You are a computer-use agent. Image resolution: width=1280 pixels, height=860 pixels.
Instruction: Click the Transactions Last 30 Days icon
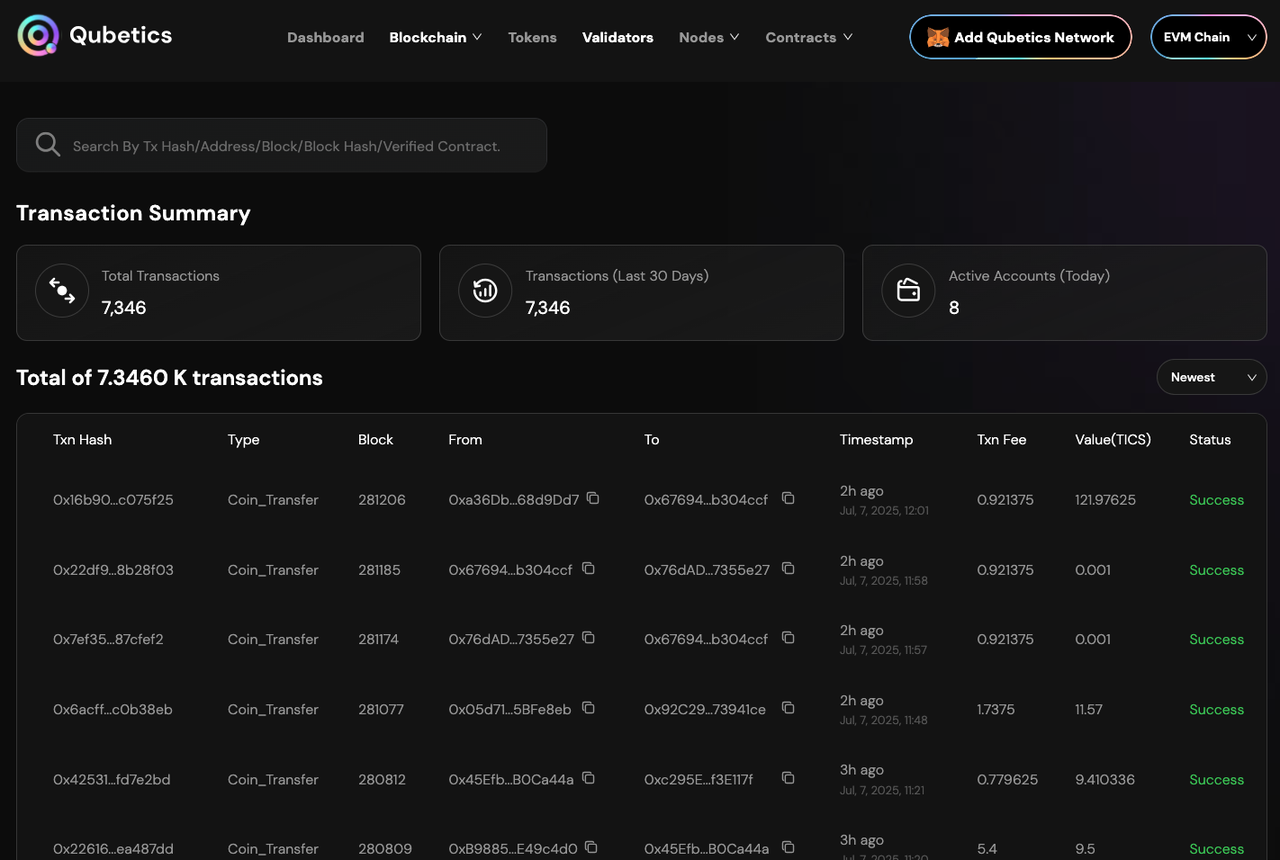pyautogui.click(x=485, y=291)
